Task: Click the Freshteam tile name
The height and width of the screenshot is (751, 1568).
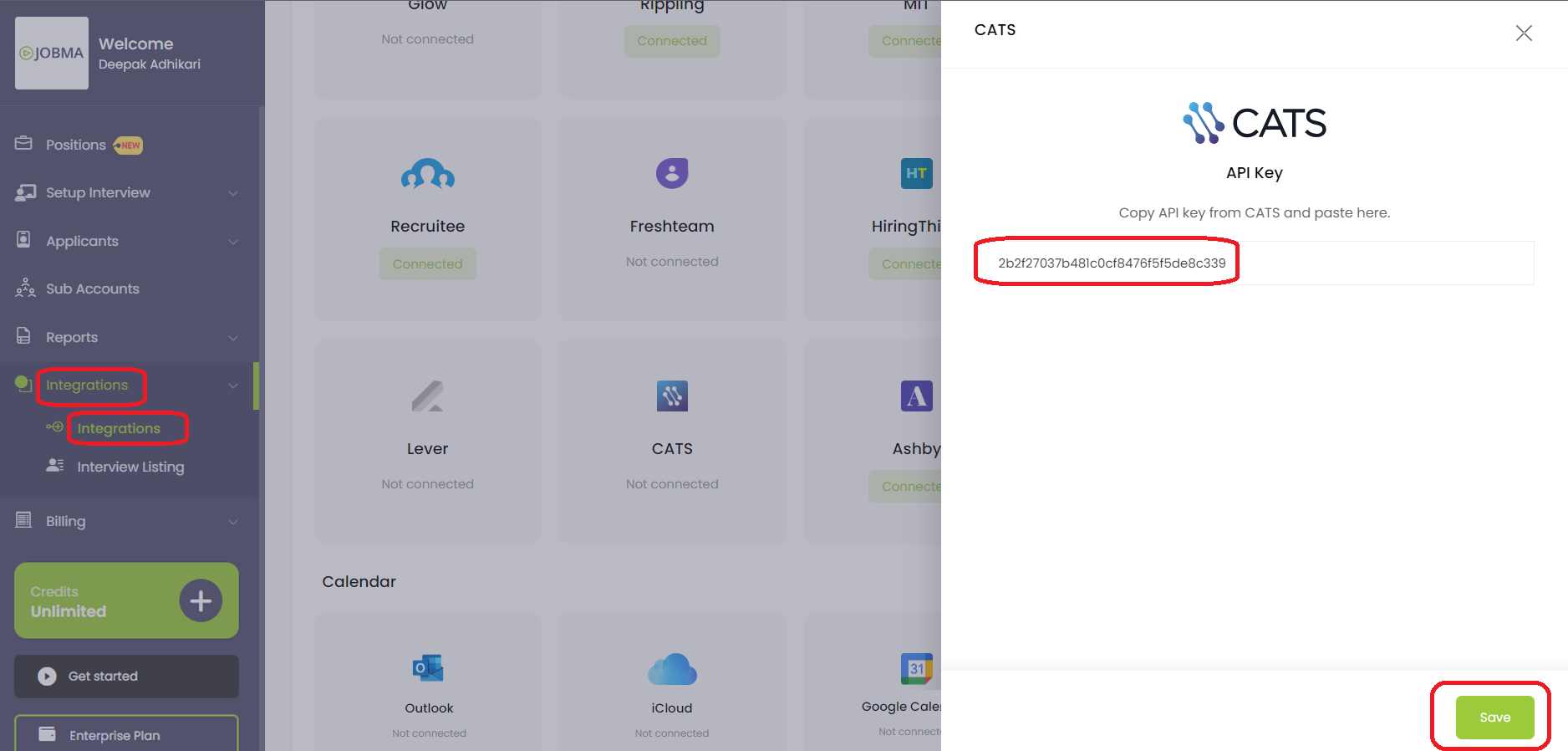Action: [672, 227]
